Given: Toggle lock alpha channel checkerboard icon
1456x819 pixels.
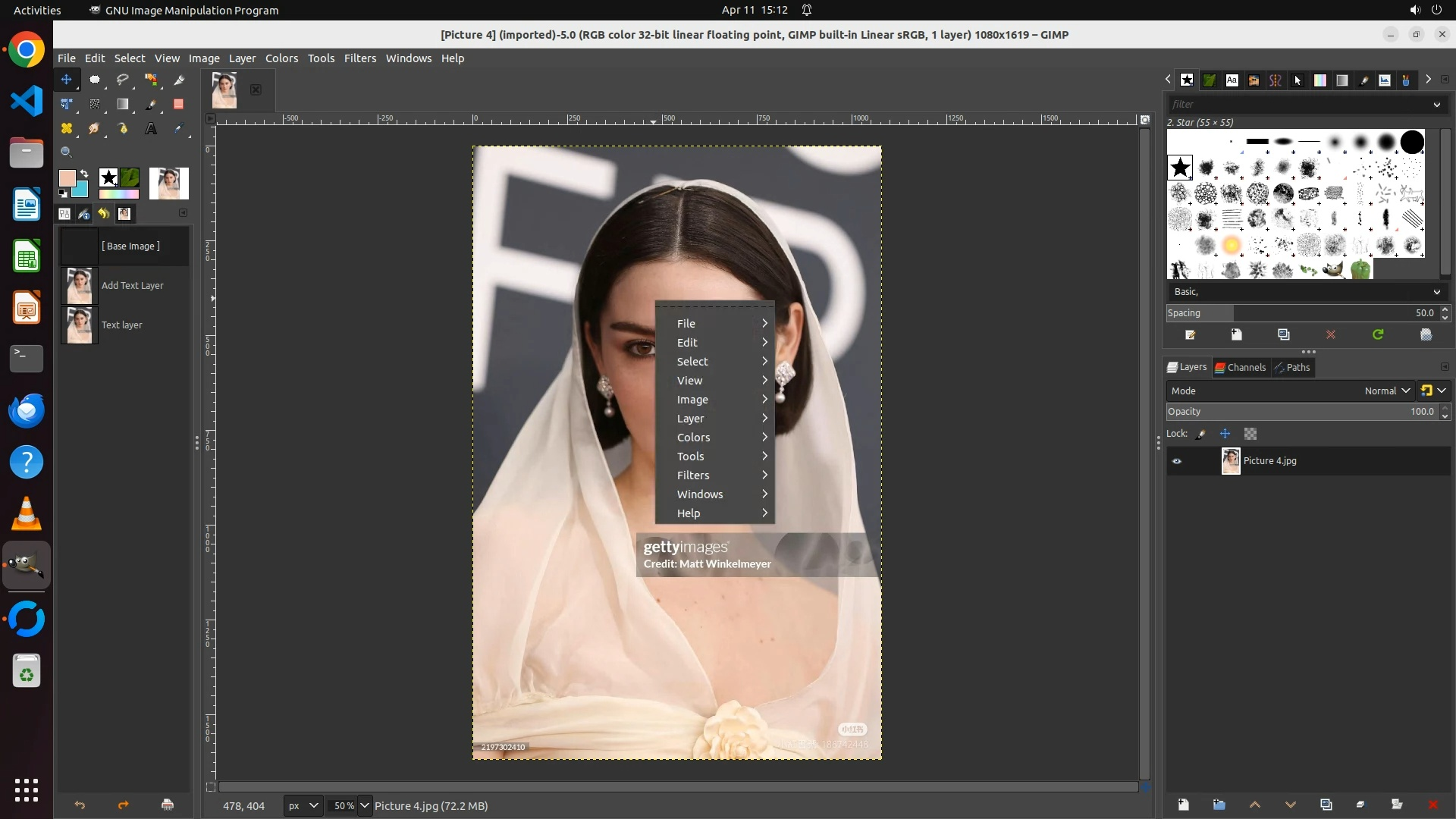Looking at the screenshot, I should point(1250,434).
